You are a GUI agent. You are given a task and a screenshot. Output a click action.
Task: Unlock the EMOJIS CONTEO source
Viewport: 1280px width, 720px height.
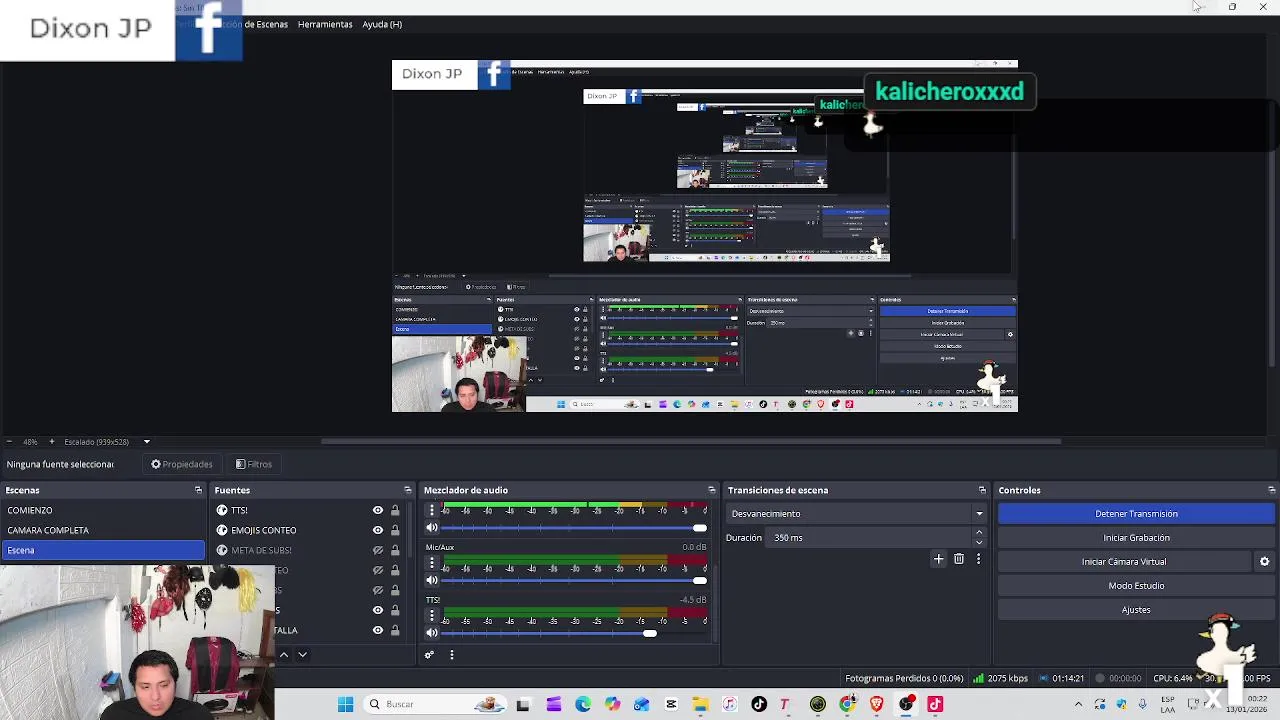[x=395, y=530]
